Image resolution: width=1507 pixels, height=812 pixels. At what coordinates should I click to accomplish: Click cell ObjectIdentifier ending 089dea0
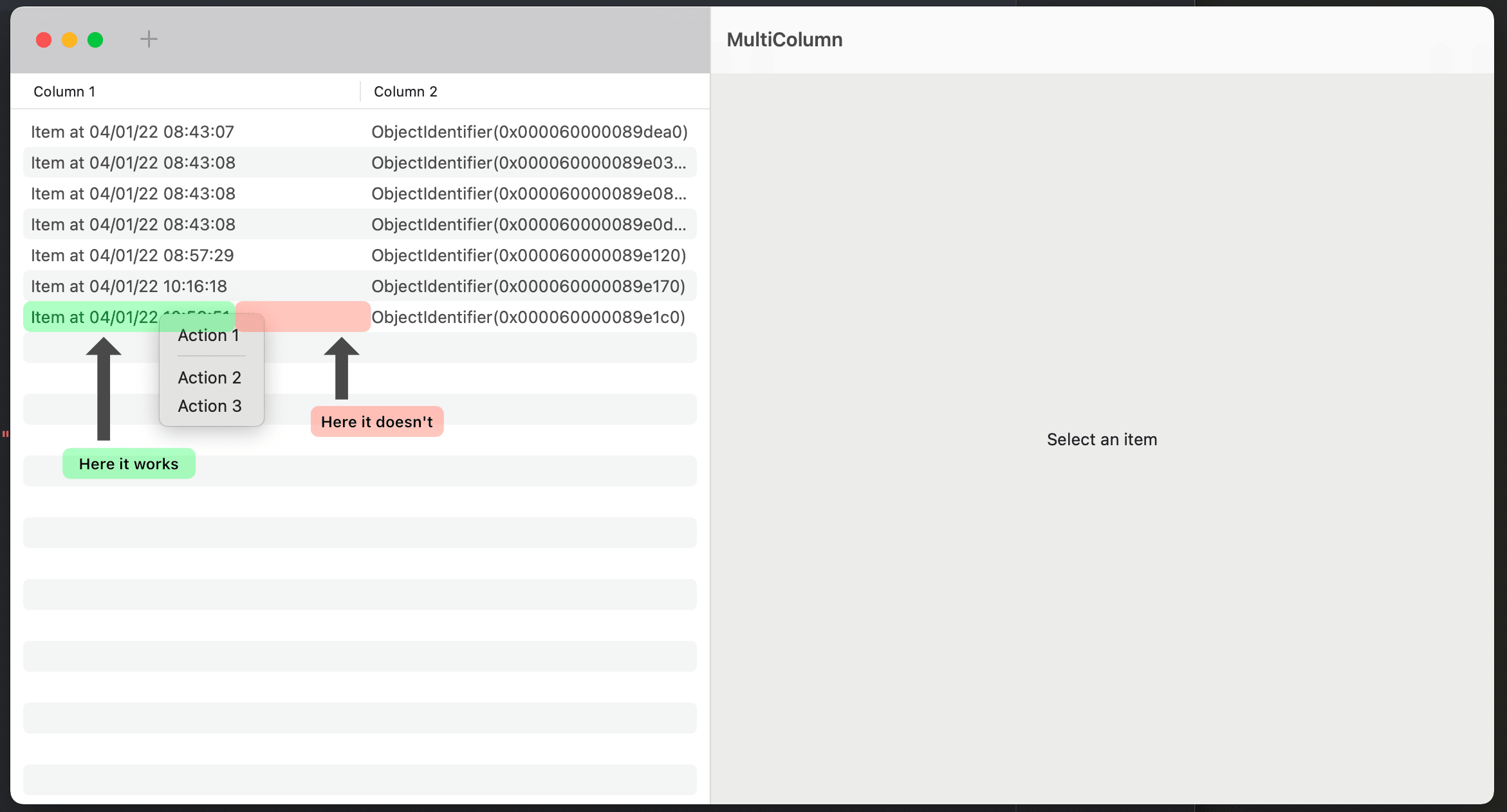pyautogui.click(x=530, y=132)
